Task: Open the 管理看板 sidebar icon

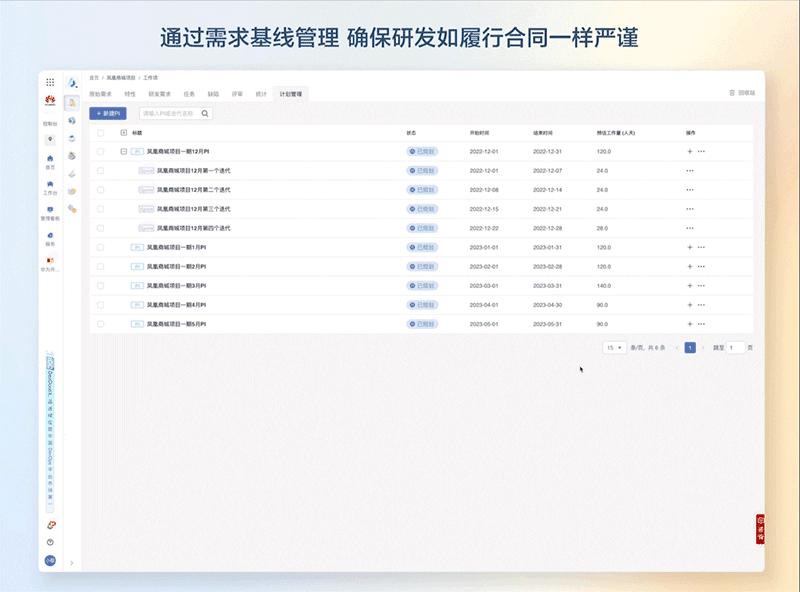Action: pyautogui.click(x=48, y=210)
